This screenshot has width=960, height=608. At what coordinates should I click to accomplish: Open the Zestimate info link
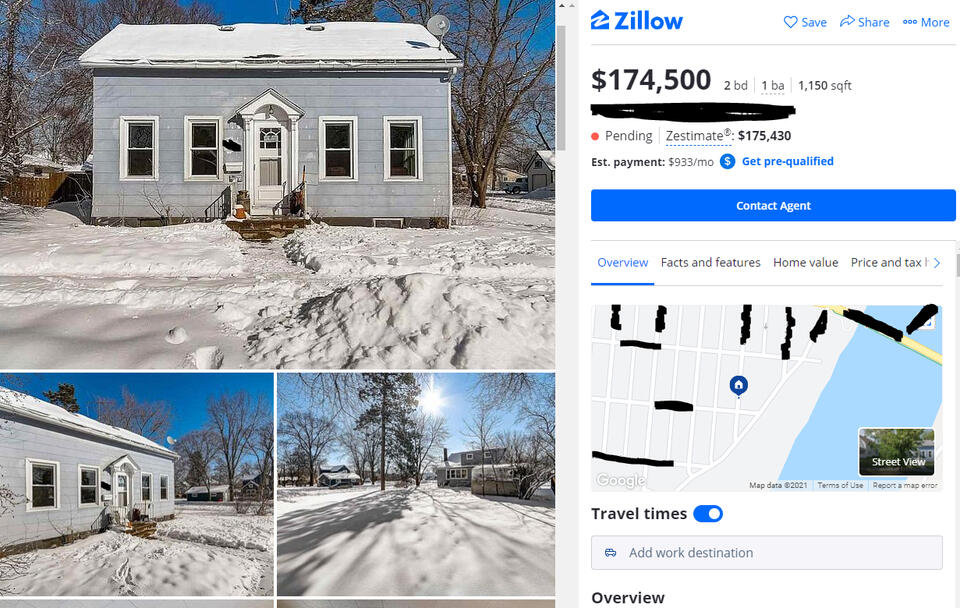click(x=699, y=136)
